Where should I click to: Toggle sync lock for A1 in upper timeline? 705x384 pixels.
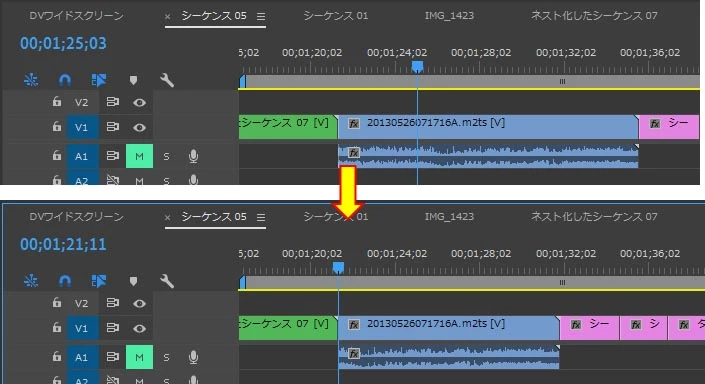point(112,156)
